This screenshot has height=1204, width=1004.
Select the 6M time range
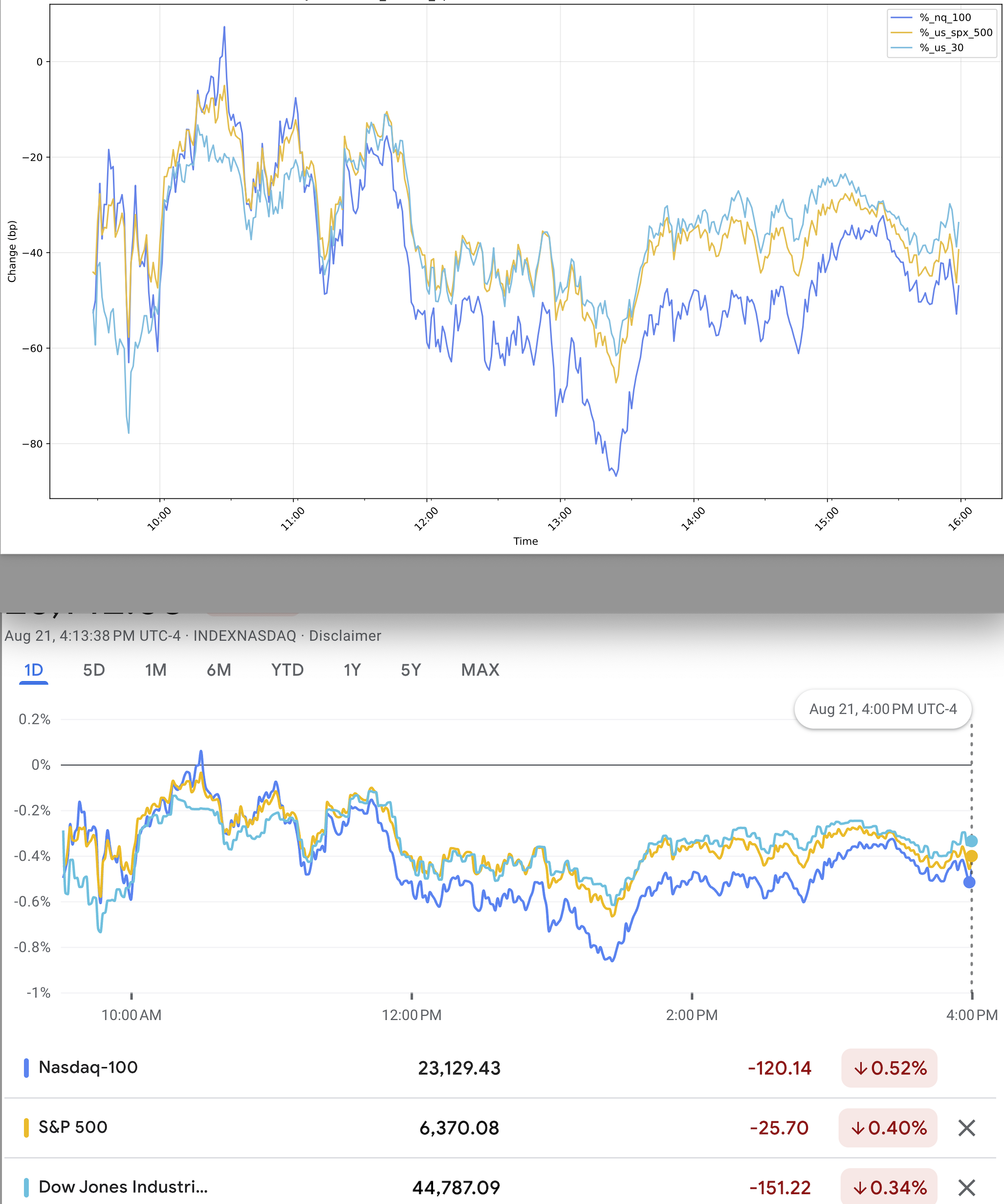218,669
